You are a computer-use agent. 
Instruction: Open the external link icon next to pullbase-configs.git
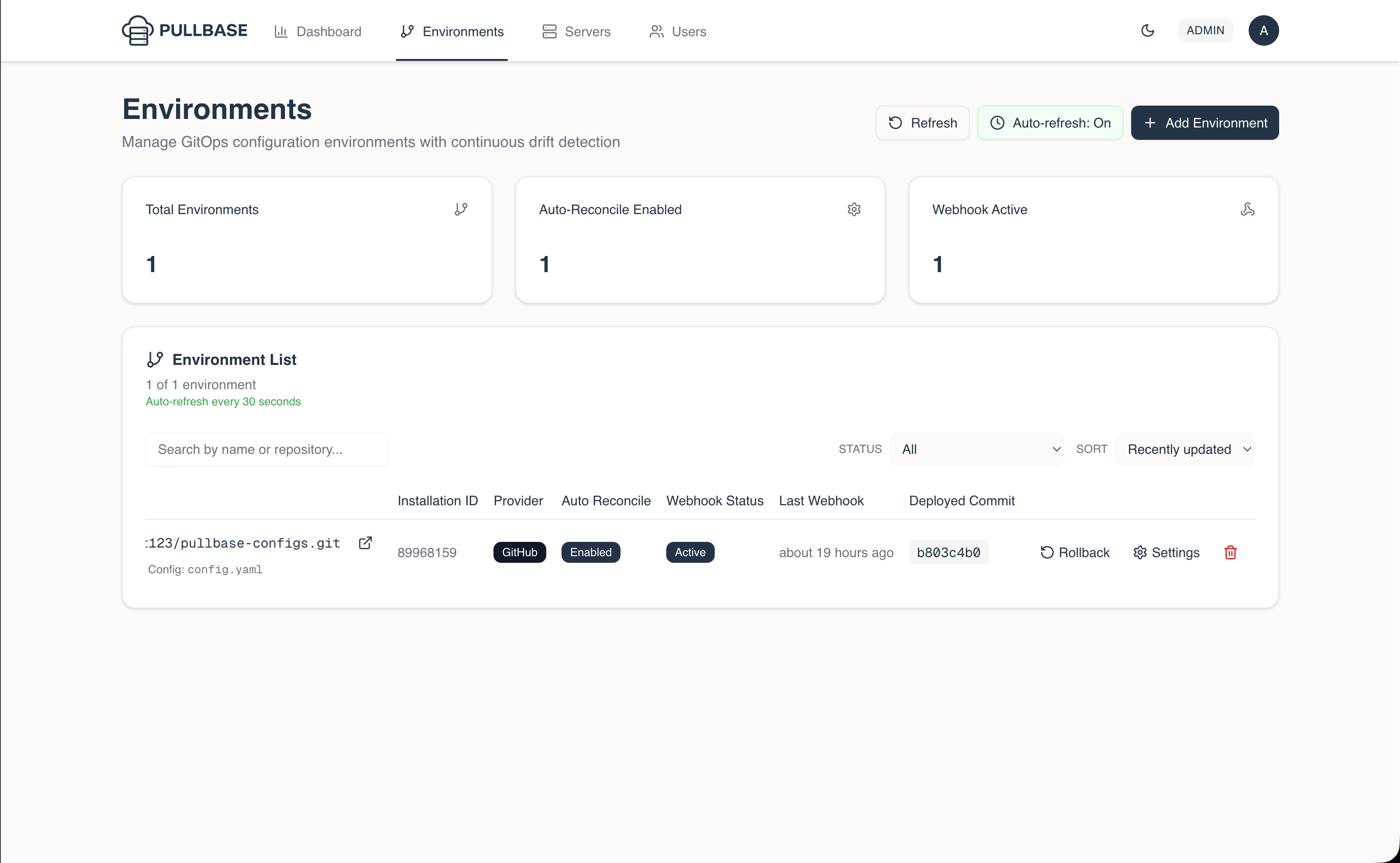(x=365, y=542)
